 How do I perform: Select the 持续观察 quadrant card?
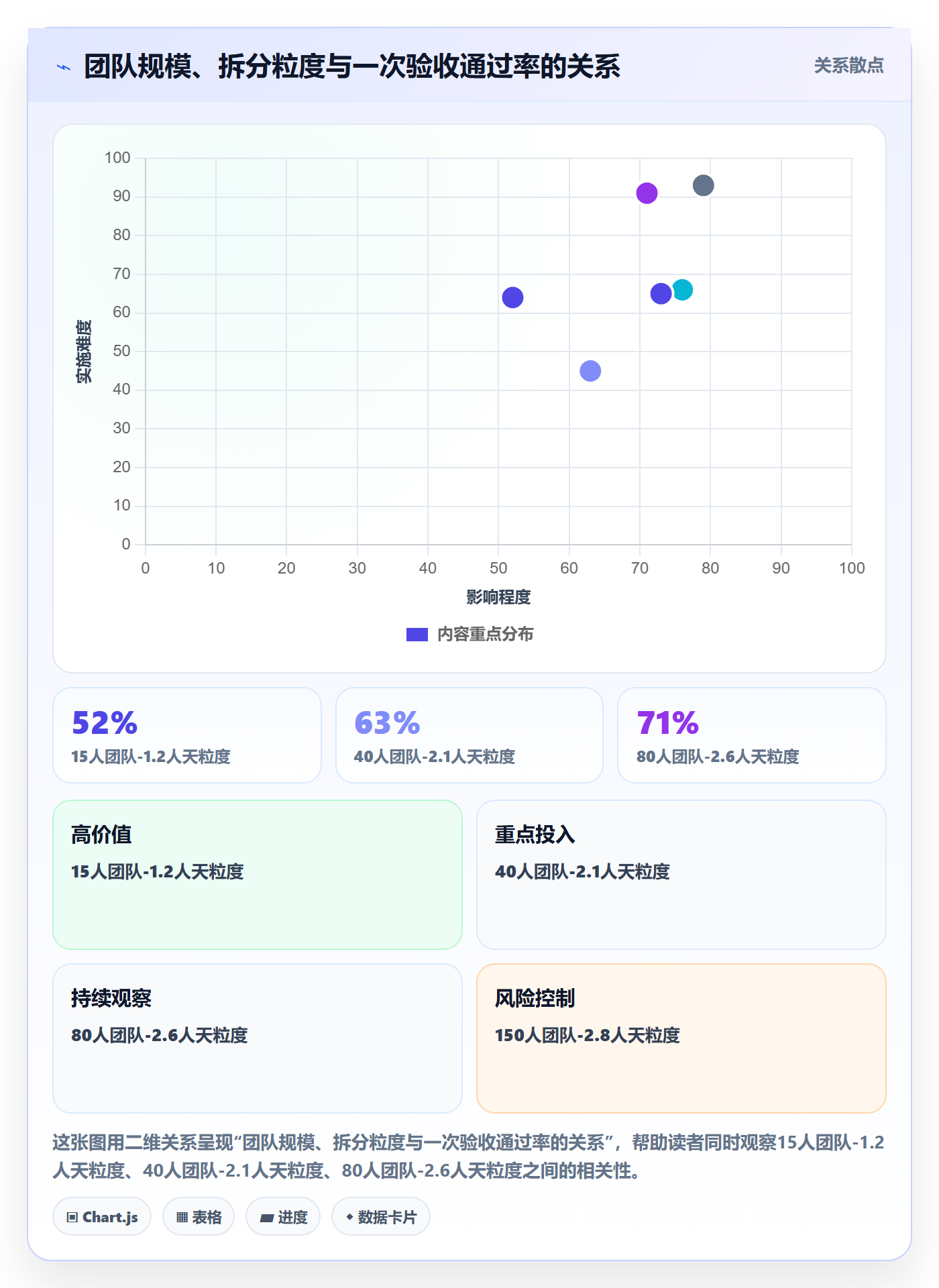tap(258, 1038)
